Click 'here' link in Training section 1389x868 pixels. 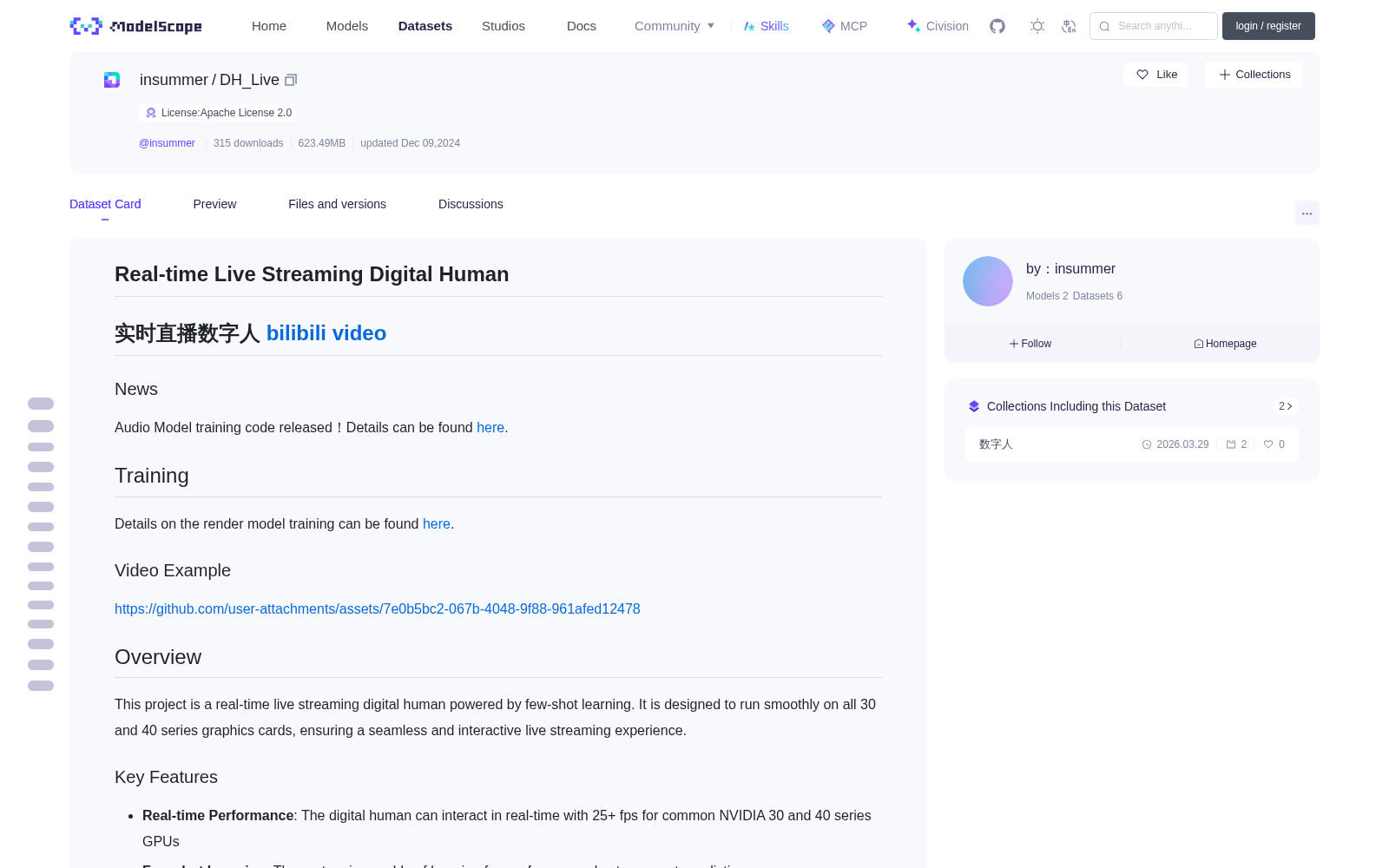click(x=437, y=524)
